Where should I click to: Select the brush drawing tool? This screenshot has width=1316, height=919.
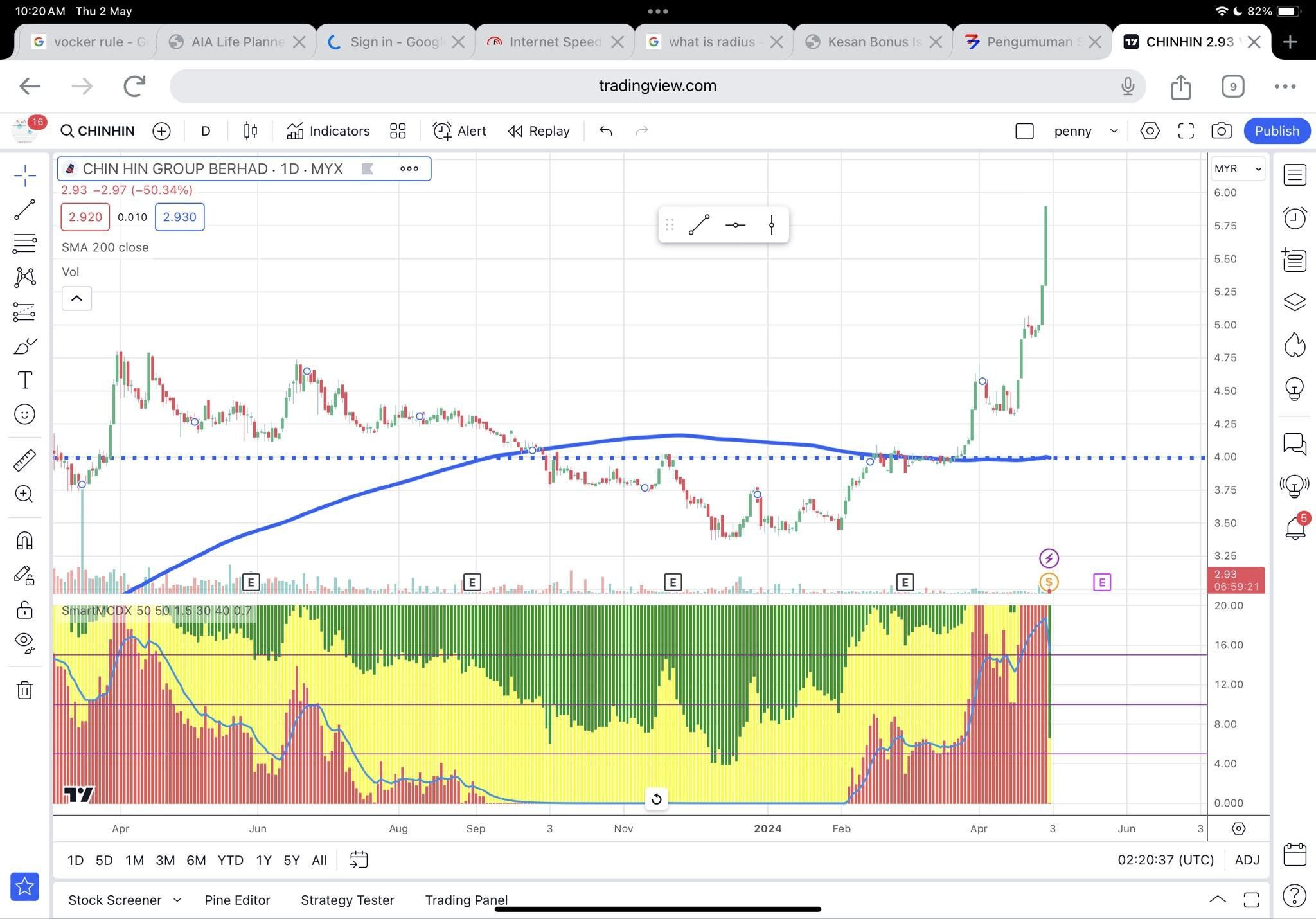pos(24,346)
